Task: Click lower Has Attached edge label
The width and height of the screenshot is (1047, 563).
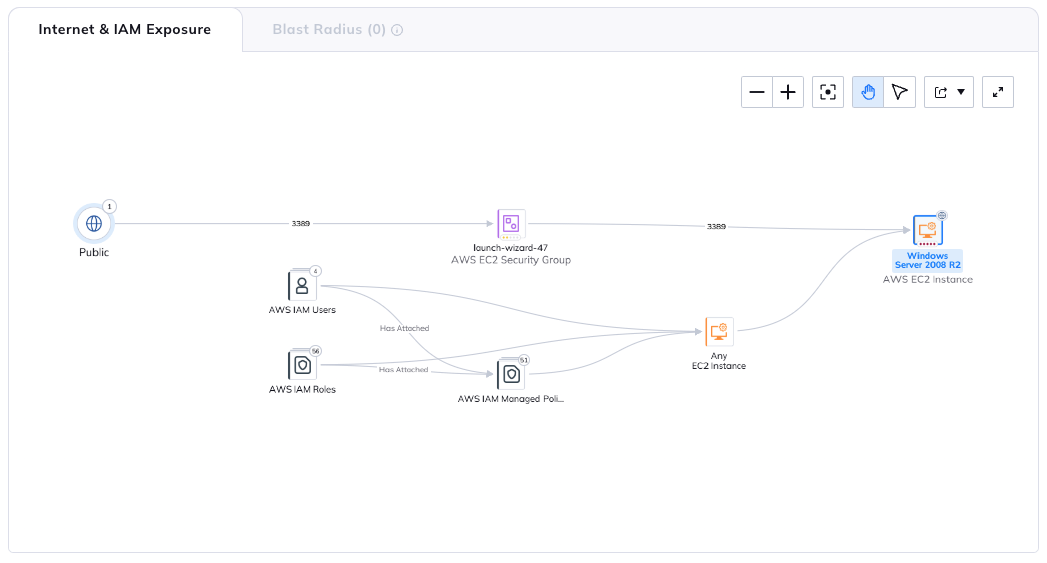Action: pos(403,369)
